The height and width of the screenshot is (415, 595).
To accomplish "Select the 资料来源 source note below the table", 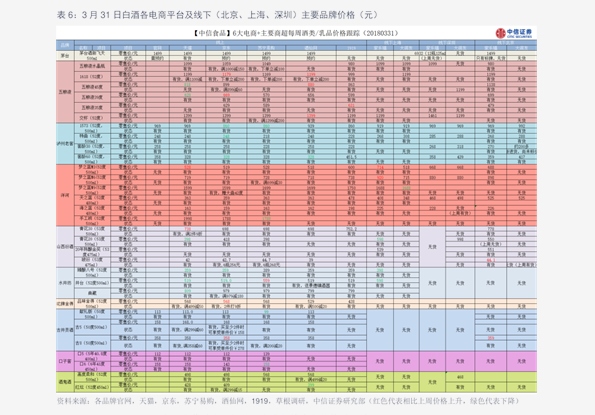I will [x=288, y=401].
